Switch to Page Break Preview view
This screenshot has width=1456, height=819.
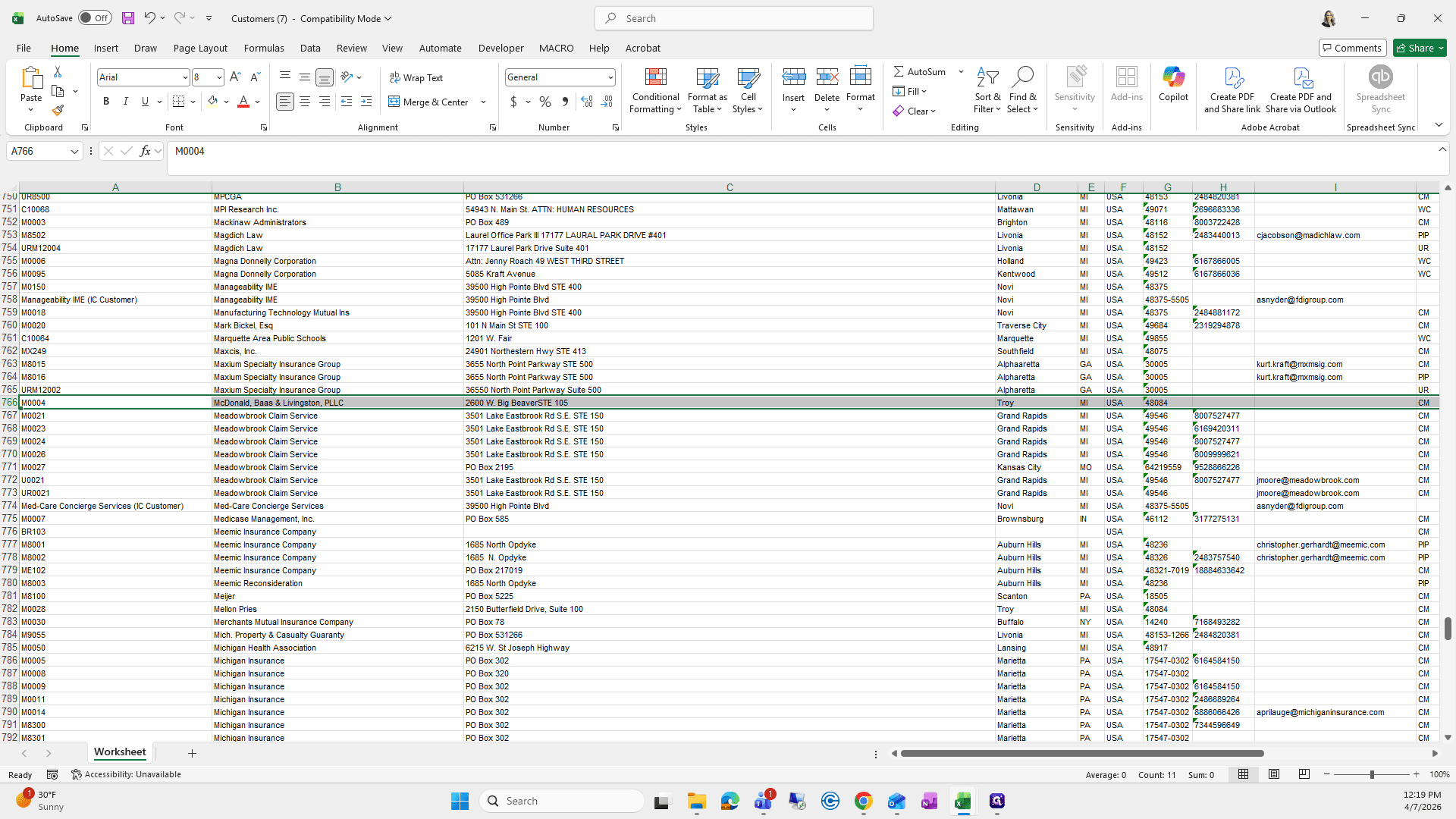click(1304, 774)
